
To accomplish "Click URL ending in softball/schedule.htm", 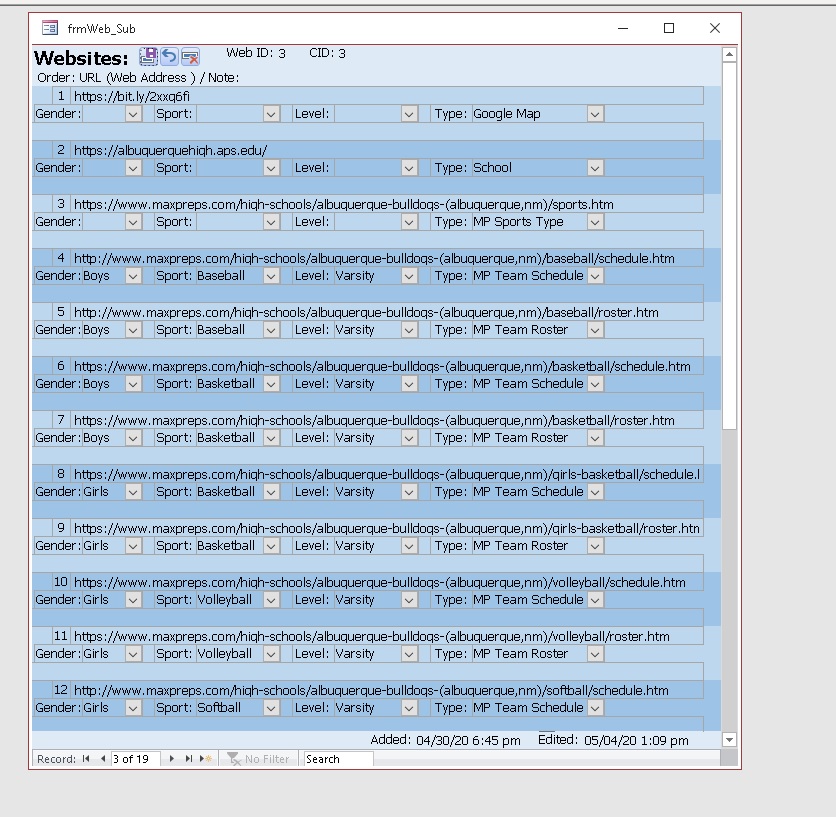I will 388,690.
